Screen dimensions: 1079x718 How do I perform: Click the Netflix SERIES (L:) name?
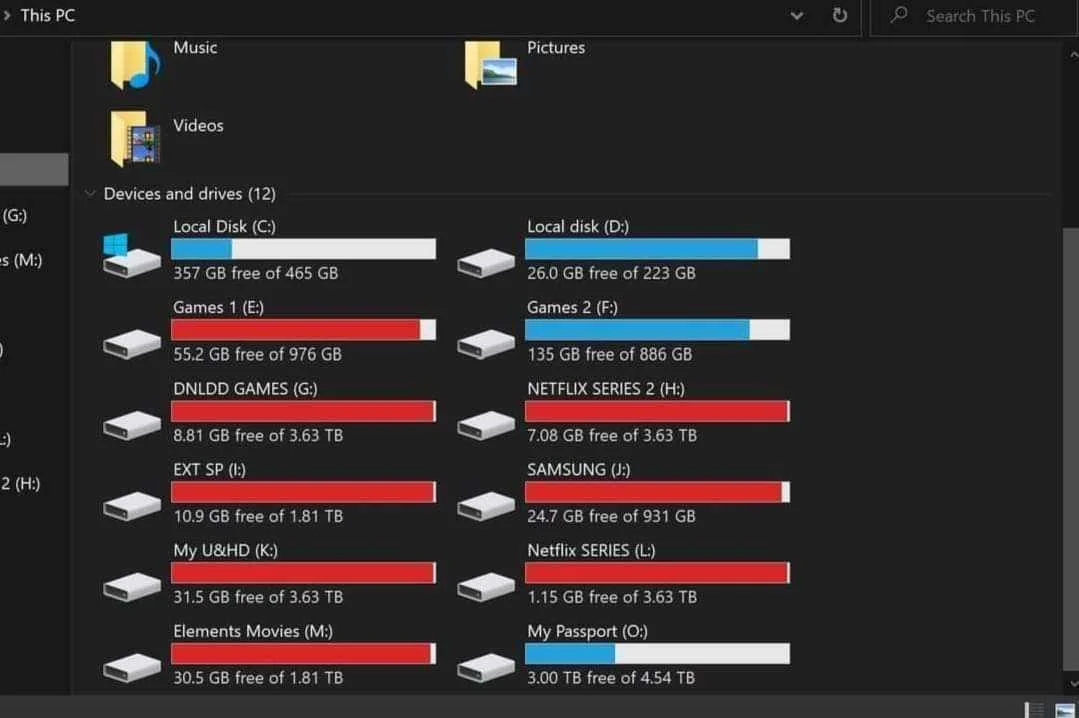point(591,550)
